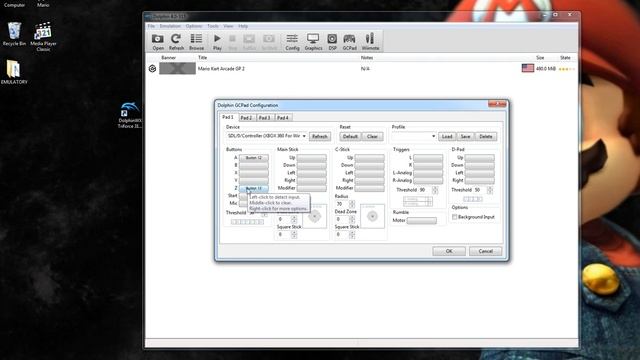The width and height of the screenshot is (640, 360).
Task: Open the Help menu
Action: (x=243, y=26)
